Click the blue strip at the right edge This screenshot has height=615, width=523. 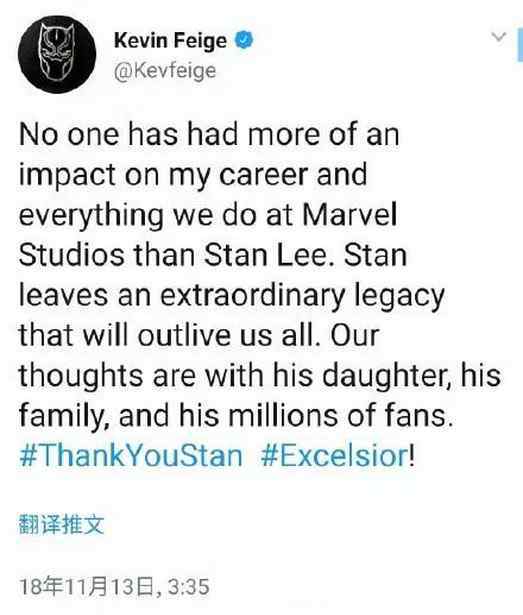[520, 44]
